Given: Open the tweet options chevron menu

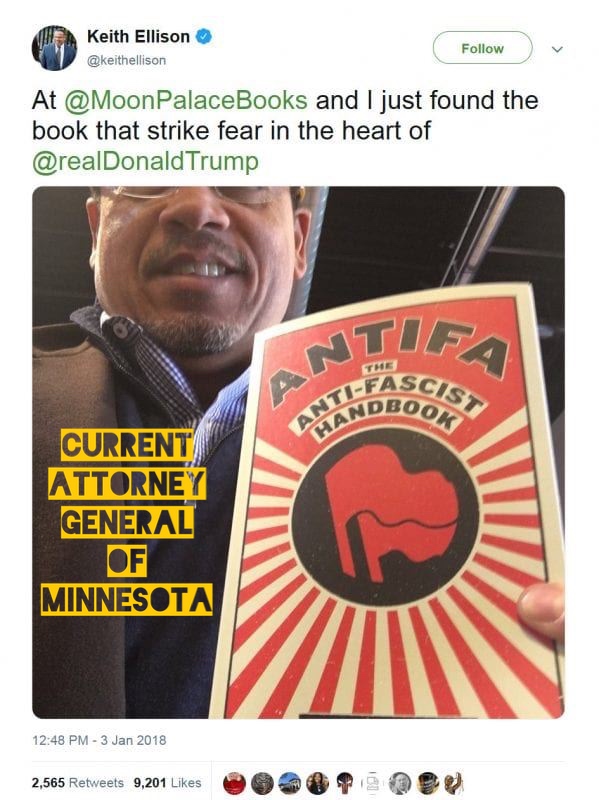Looking at the screenshot, I should [557, 49].
